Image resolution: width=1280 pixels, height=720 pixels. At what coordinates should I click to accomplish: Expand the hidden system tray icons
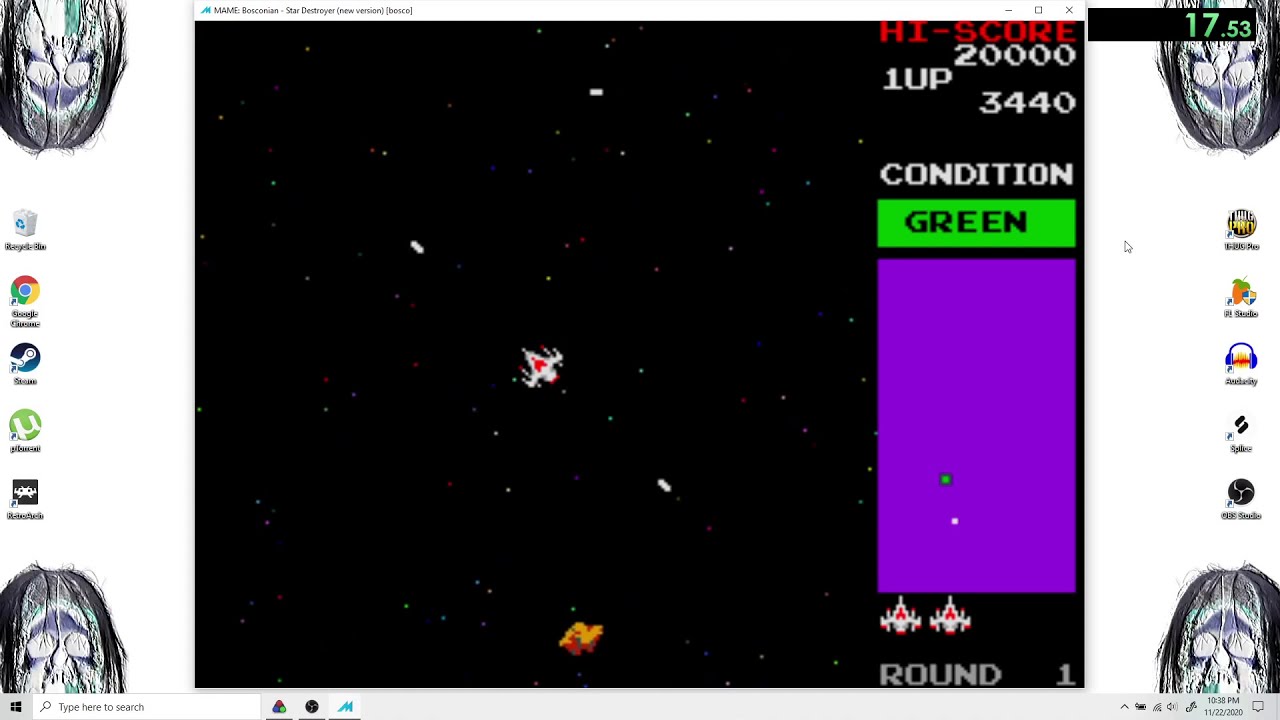click(1124, 707)
